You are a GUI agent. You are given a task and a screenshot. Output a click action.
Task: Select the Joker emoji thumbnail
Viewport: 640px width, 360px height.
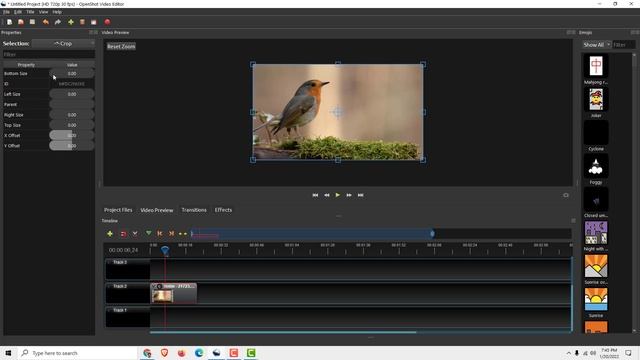[596, 99]
